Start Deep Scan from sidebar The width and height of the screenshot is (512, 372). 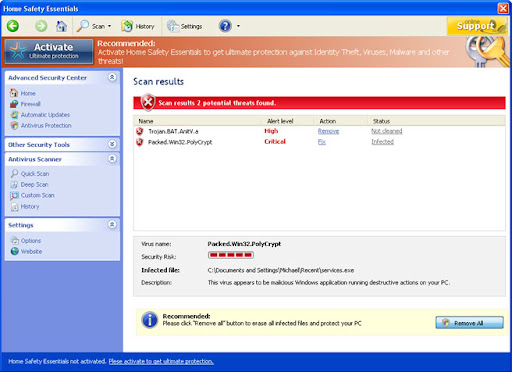point(34,184)
